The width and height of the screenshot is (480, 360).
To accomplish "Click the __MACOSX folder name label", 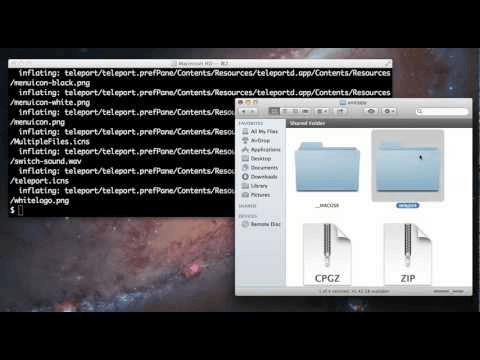I will click(327, 205).
